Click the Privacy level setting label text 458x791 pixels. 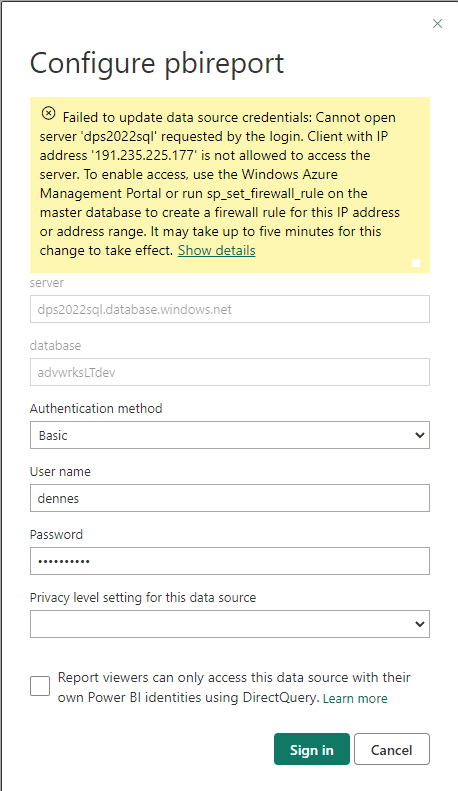coord(143,598)
